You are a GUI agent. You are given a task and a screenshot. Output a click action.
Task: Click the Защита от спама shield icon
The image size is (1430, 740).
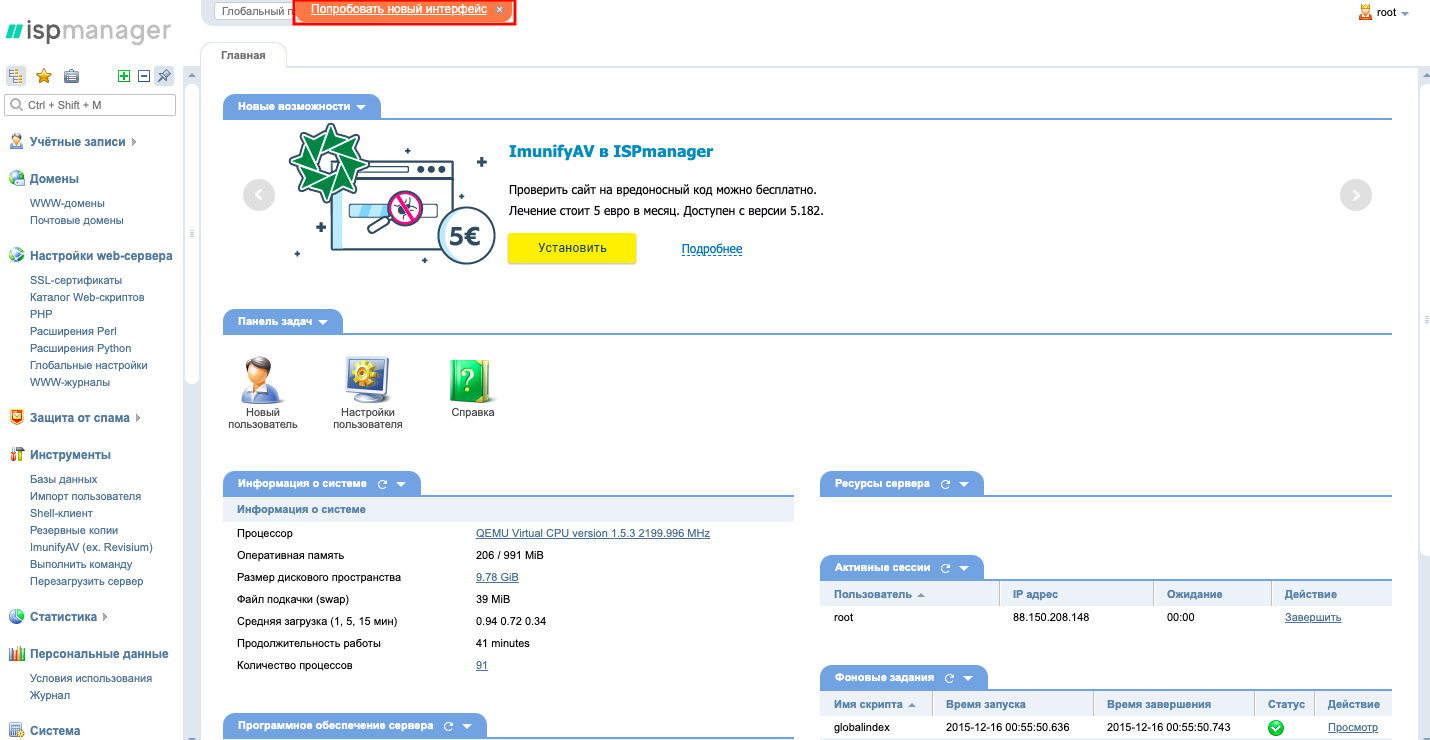click(x=17, y=418)
